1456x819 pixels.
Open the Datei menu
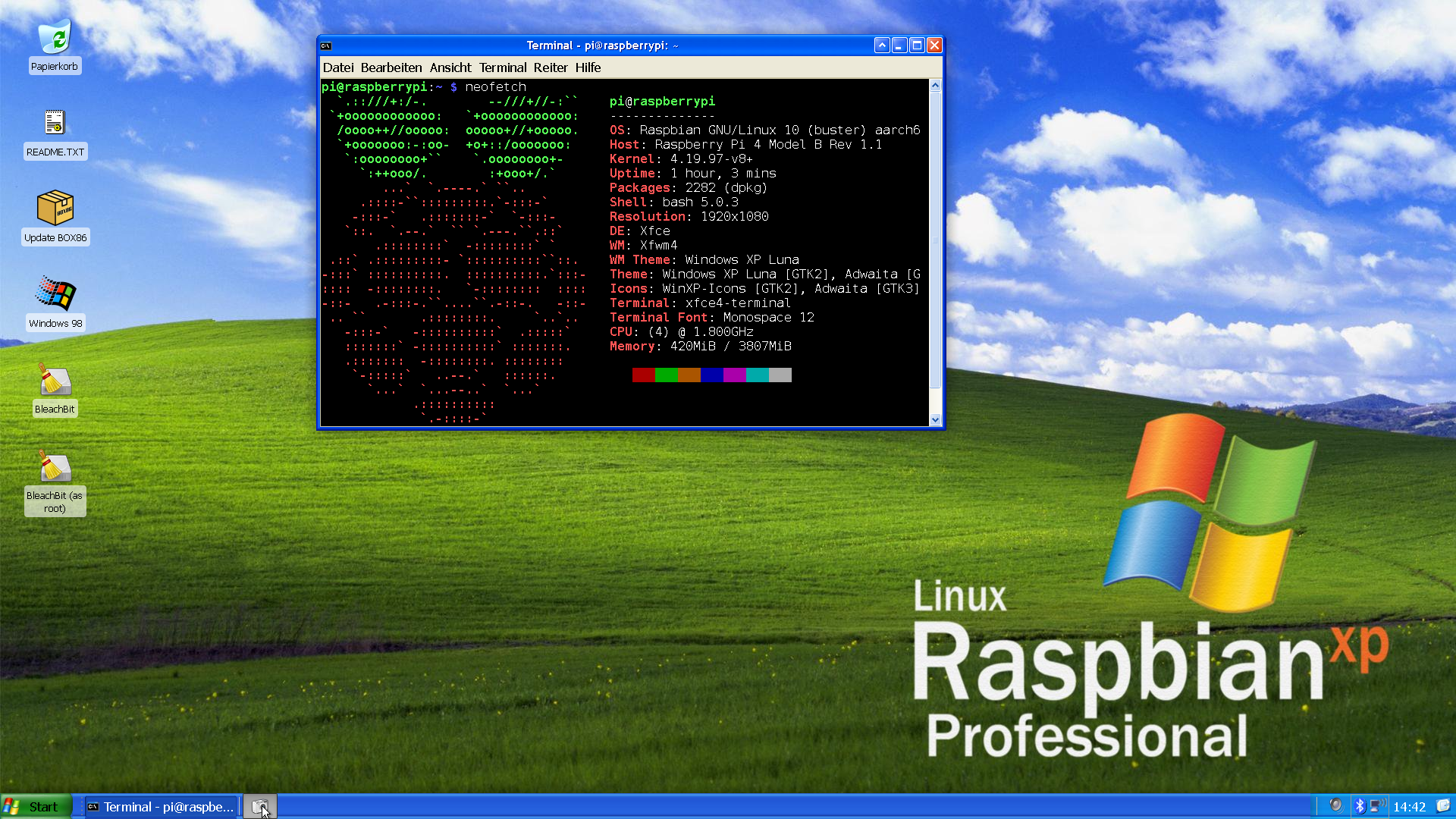pyautogui.click(x=338, y=67)
